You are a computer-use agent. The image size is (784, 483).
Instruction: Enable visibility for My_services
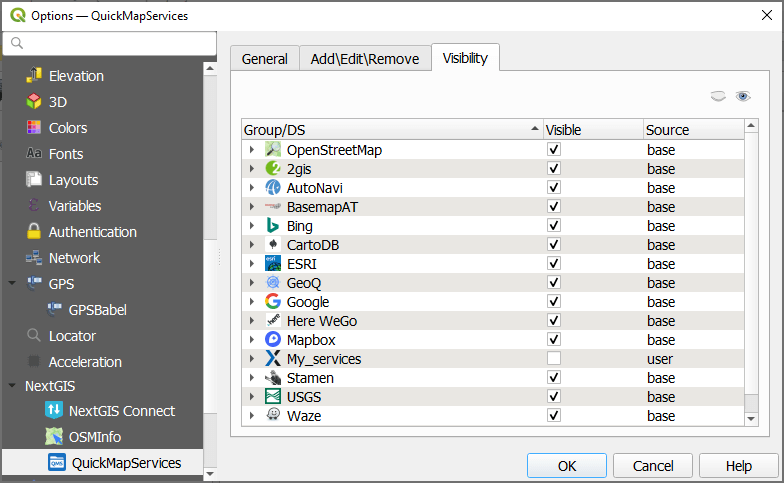(554, 359)
